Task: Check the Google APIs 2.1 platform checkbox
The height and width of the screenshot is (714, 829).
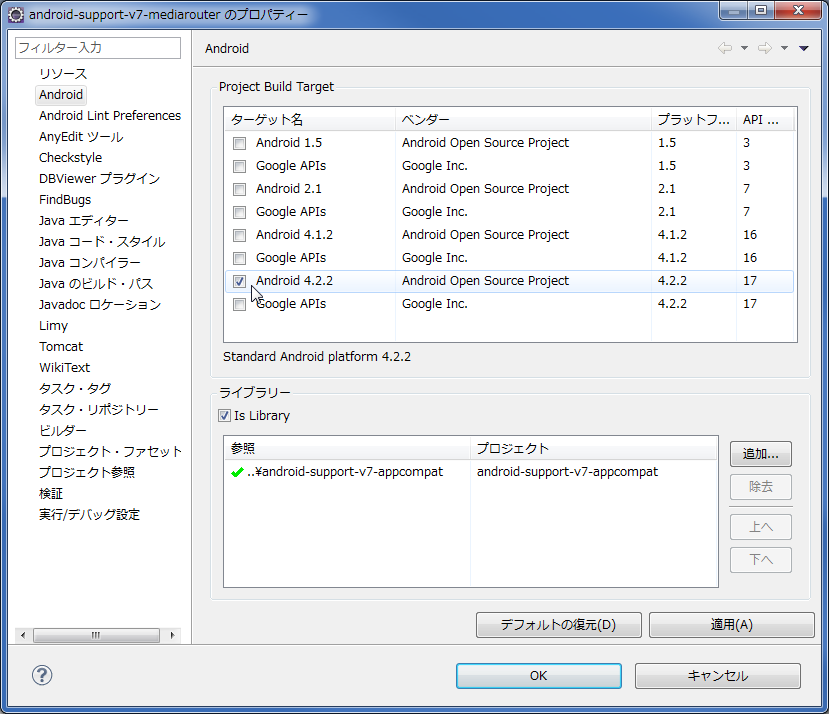Action: pyautogui.click(x=240, y=213)
